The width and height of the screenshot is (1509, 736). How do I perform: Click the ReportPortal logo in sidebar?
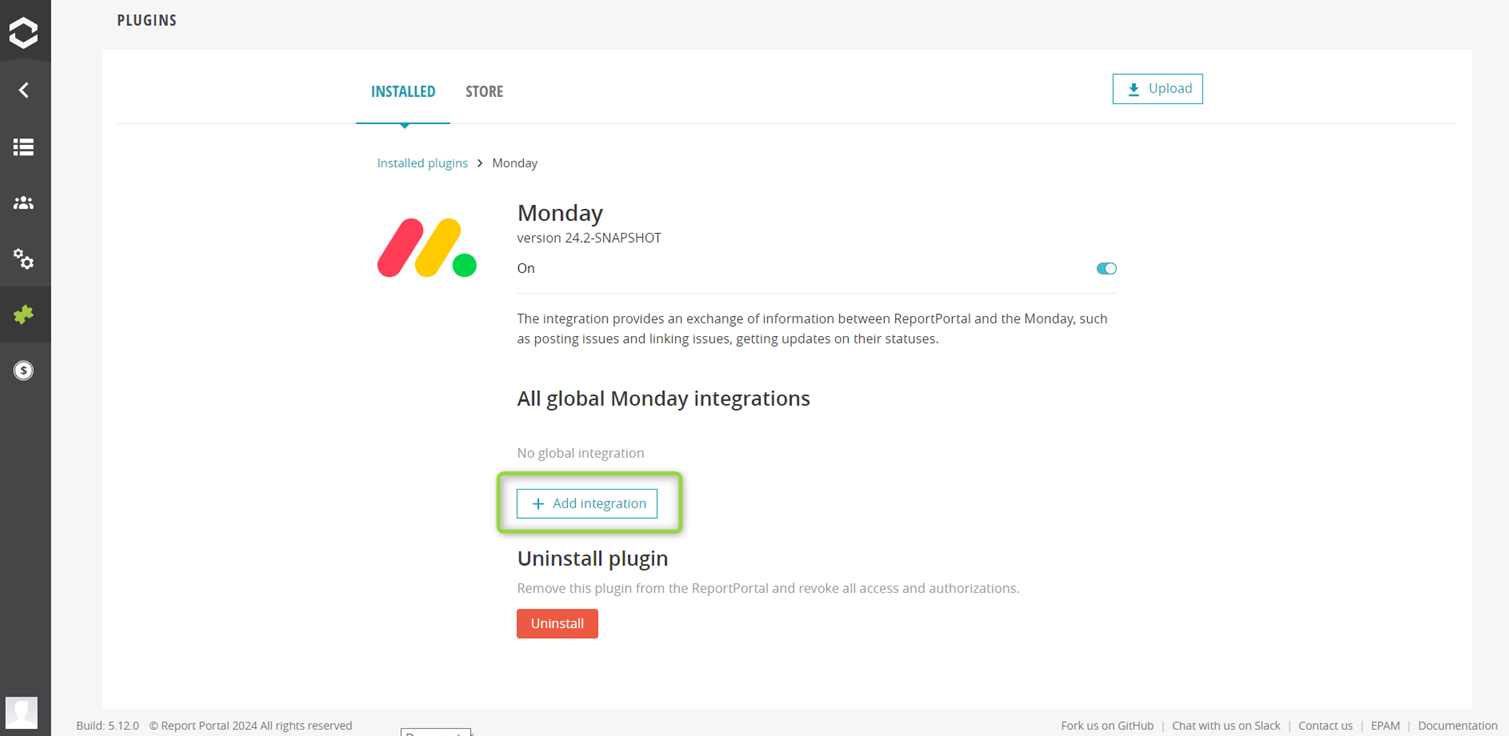(x=25, y=30)
